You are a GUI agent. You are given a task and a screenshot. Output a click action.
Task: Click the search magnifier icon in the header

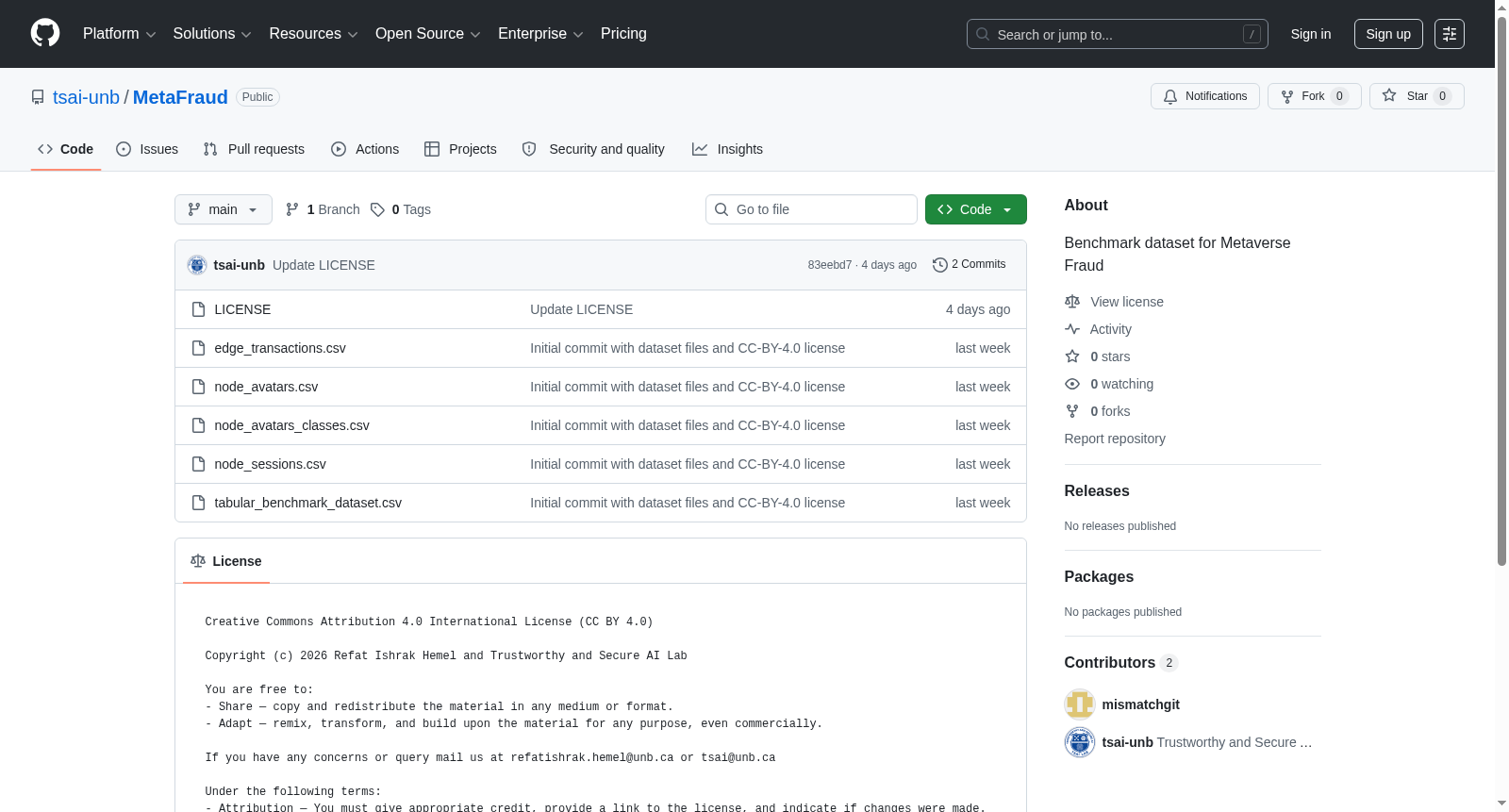tap(983, 34)
